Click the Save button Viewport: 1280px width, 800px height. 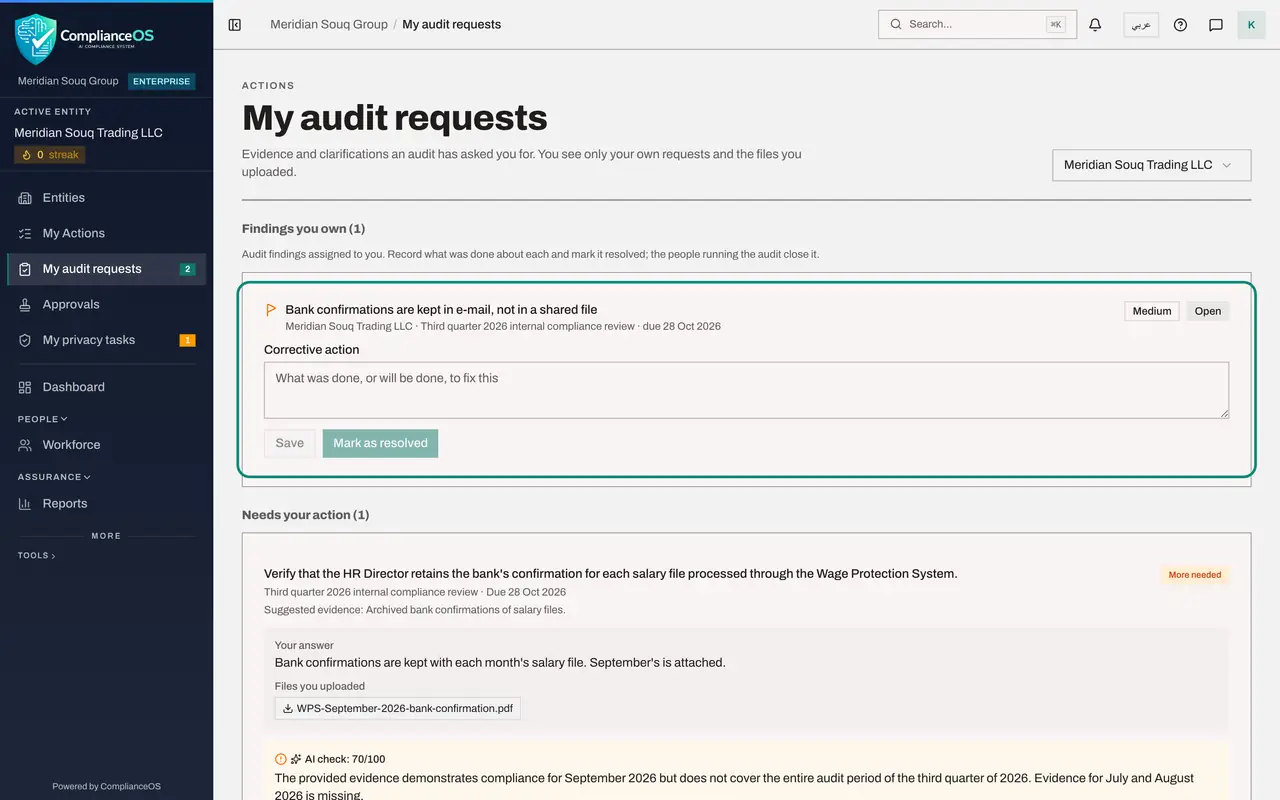coord(290,443)
